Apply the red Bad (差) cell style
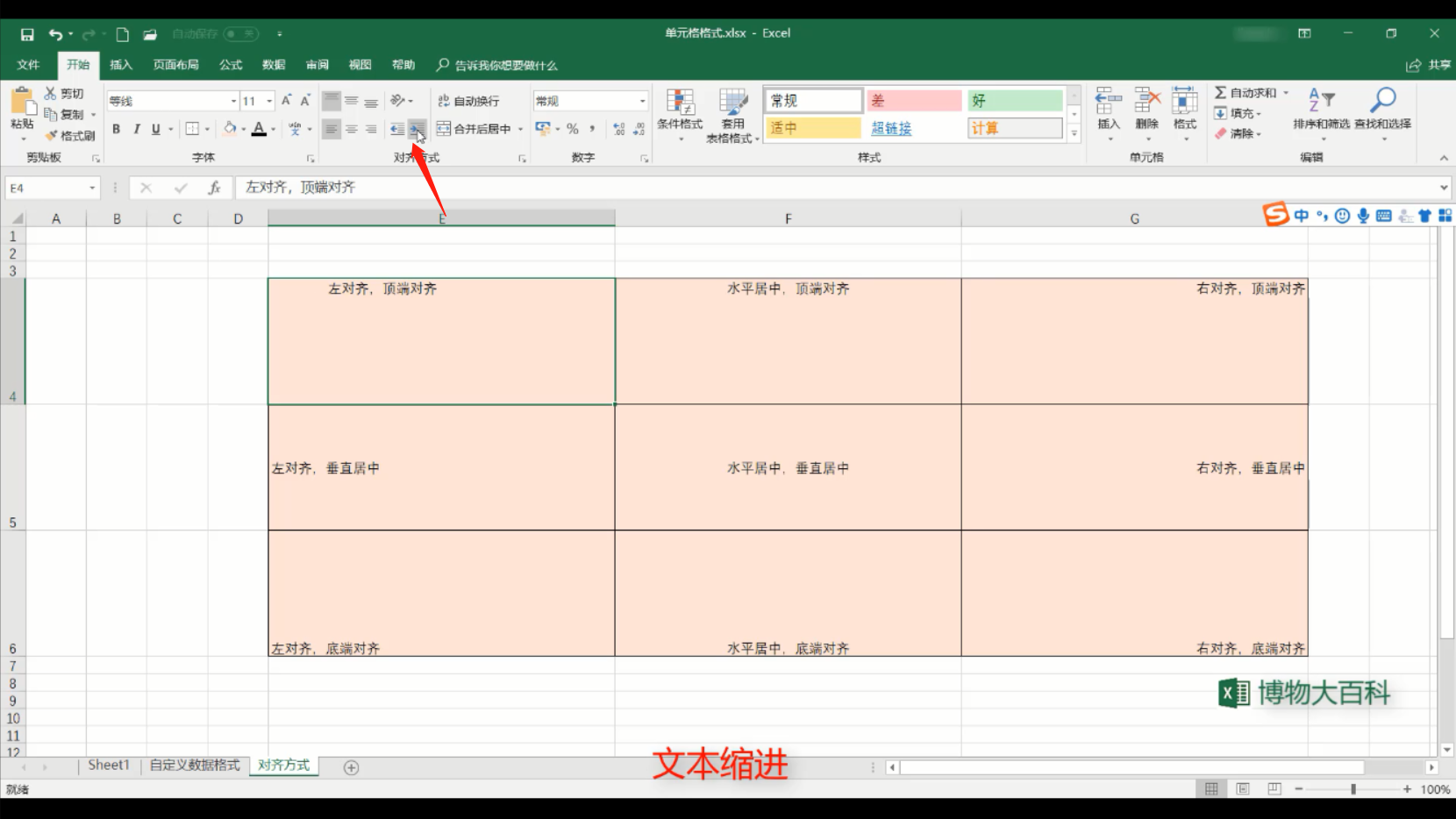 [915, 101]
